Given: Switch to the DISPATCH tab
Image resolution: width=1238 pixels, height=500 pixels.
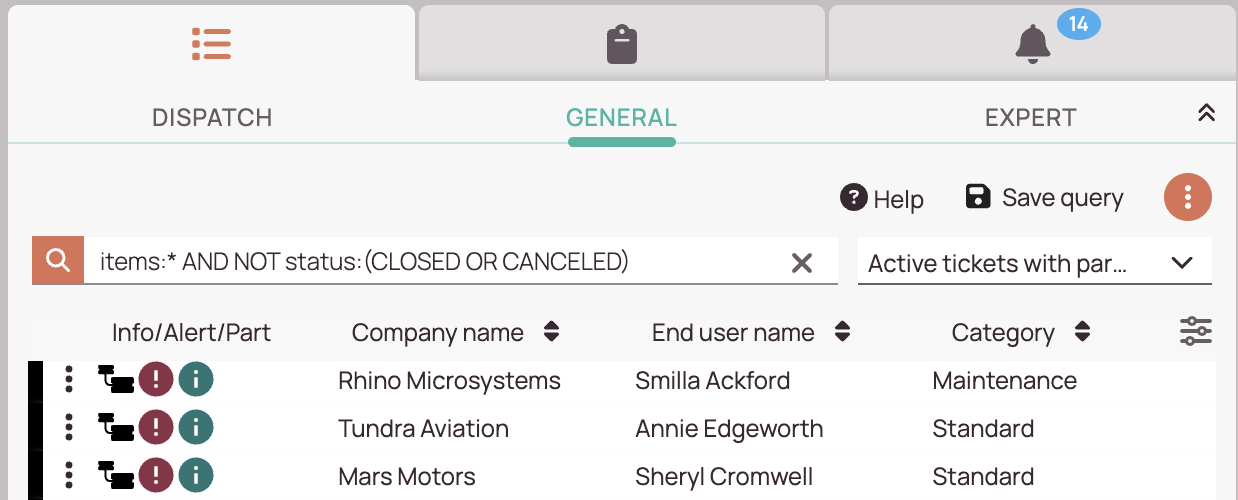Looking at the screenshot, I should pyautogui.click(x=212, y=117).
